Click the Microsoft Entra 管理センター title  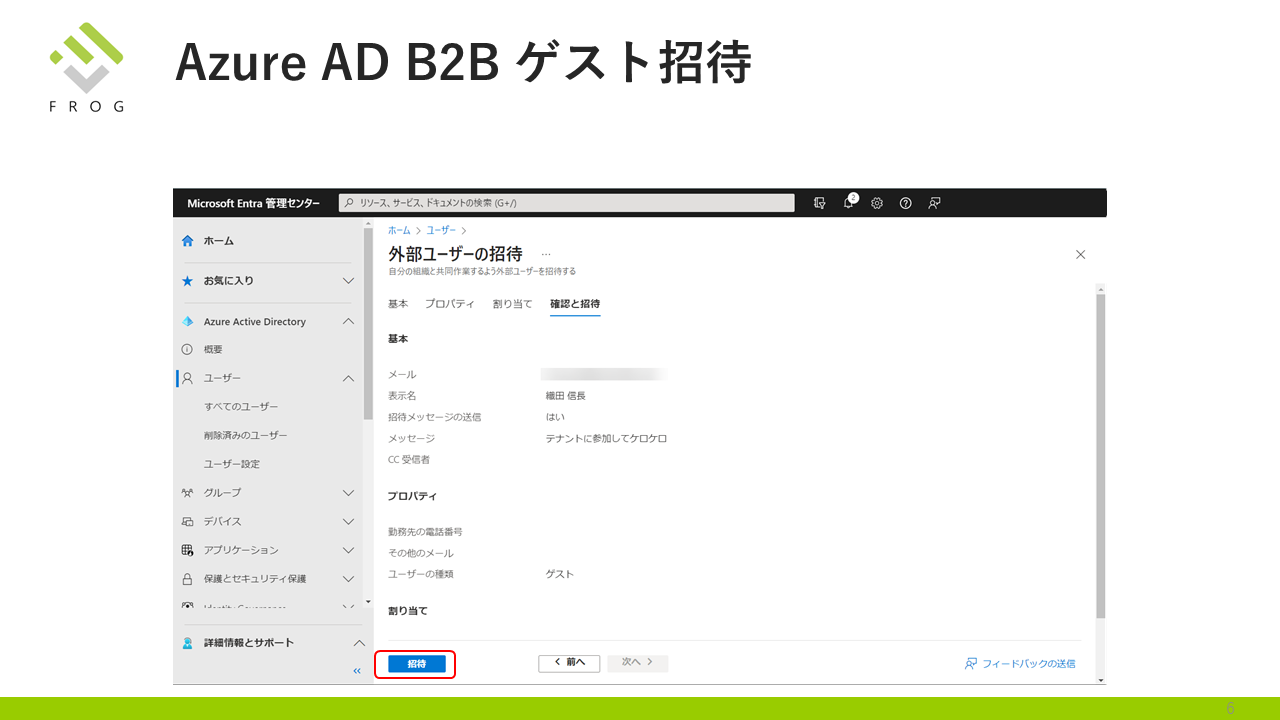(254, 203)
